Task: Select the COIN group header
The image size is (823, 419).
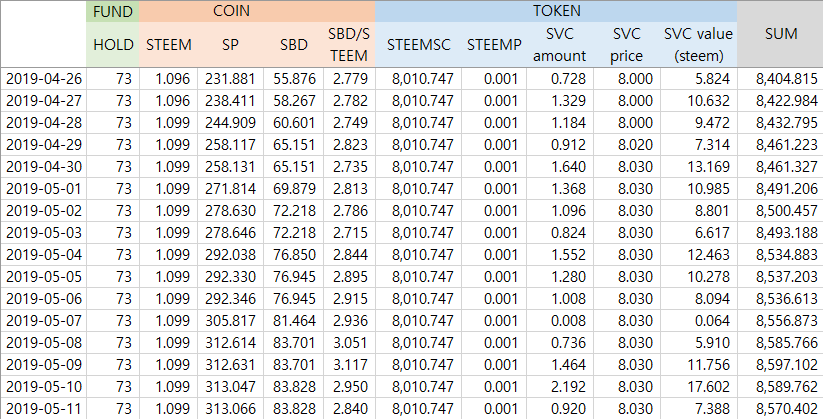Action: click(x=257, y=12)
